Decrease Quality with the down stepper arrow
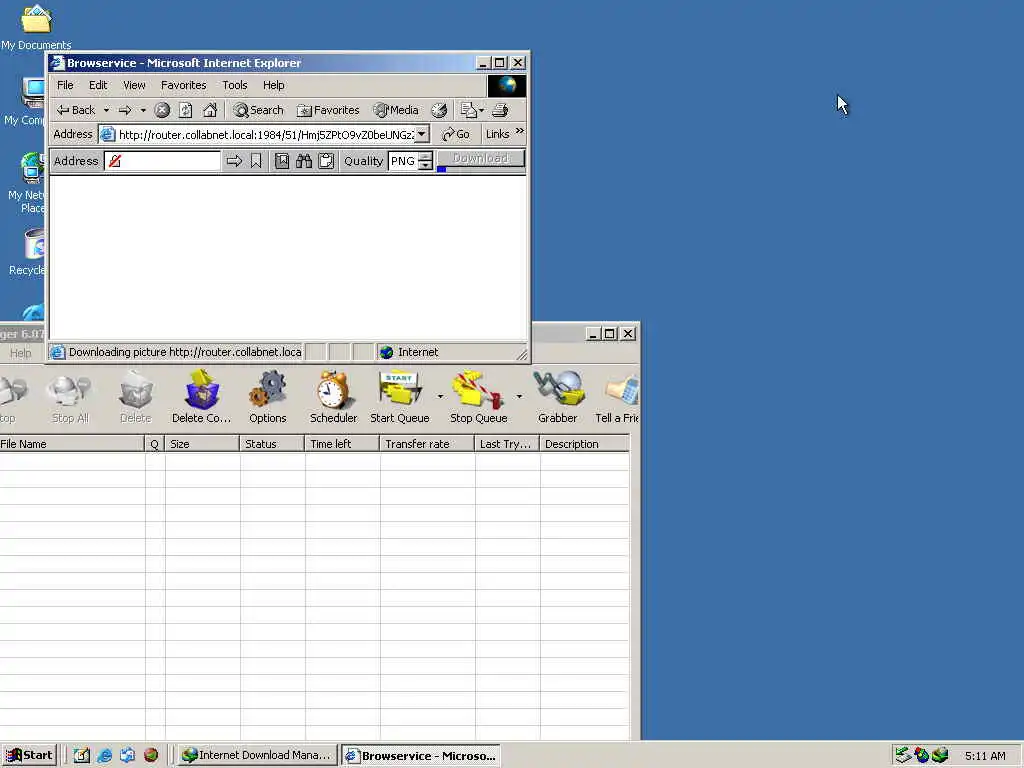Viewport: 1024px width, 768px height. pos(425,165)
